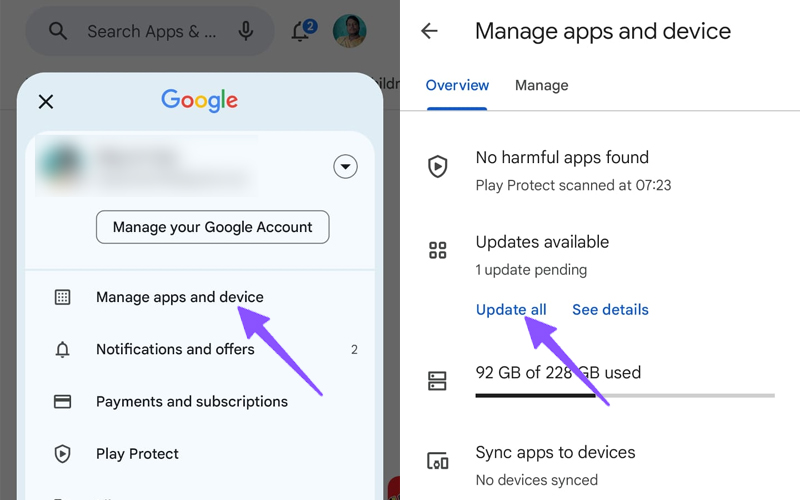Image resolution: width=800 pixels, height=500 pixels.
Task: Click the bell icon beside Notifications and offers
Action: click(62, 349)
